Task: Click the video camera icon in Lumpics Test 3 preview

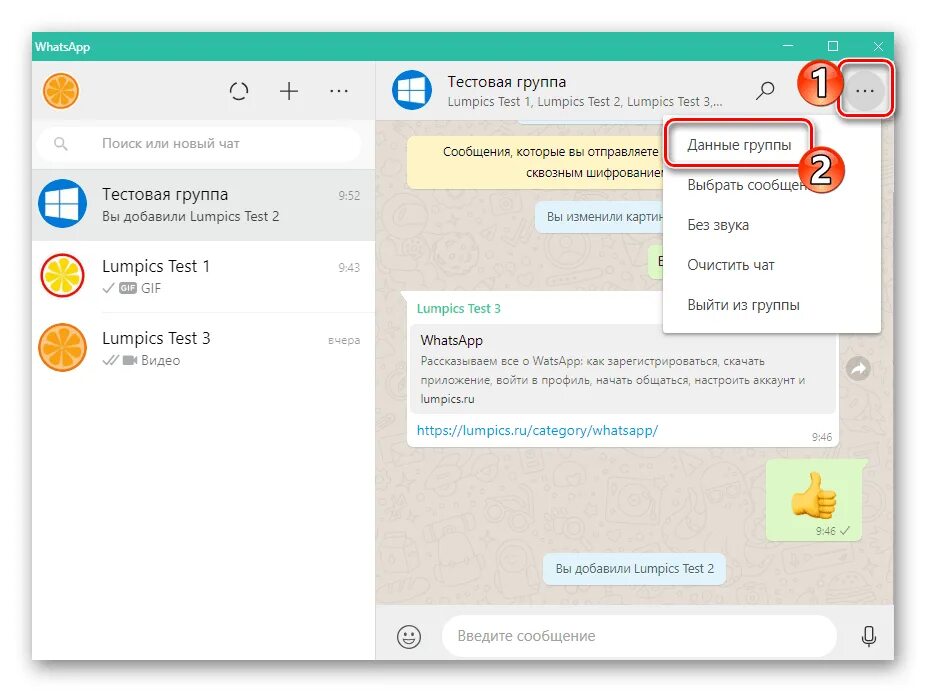Action: [130, 360]
